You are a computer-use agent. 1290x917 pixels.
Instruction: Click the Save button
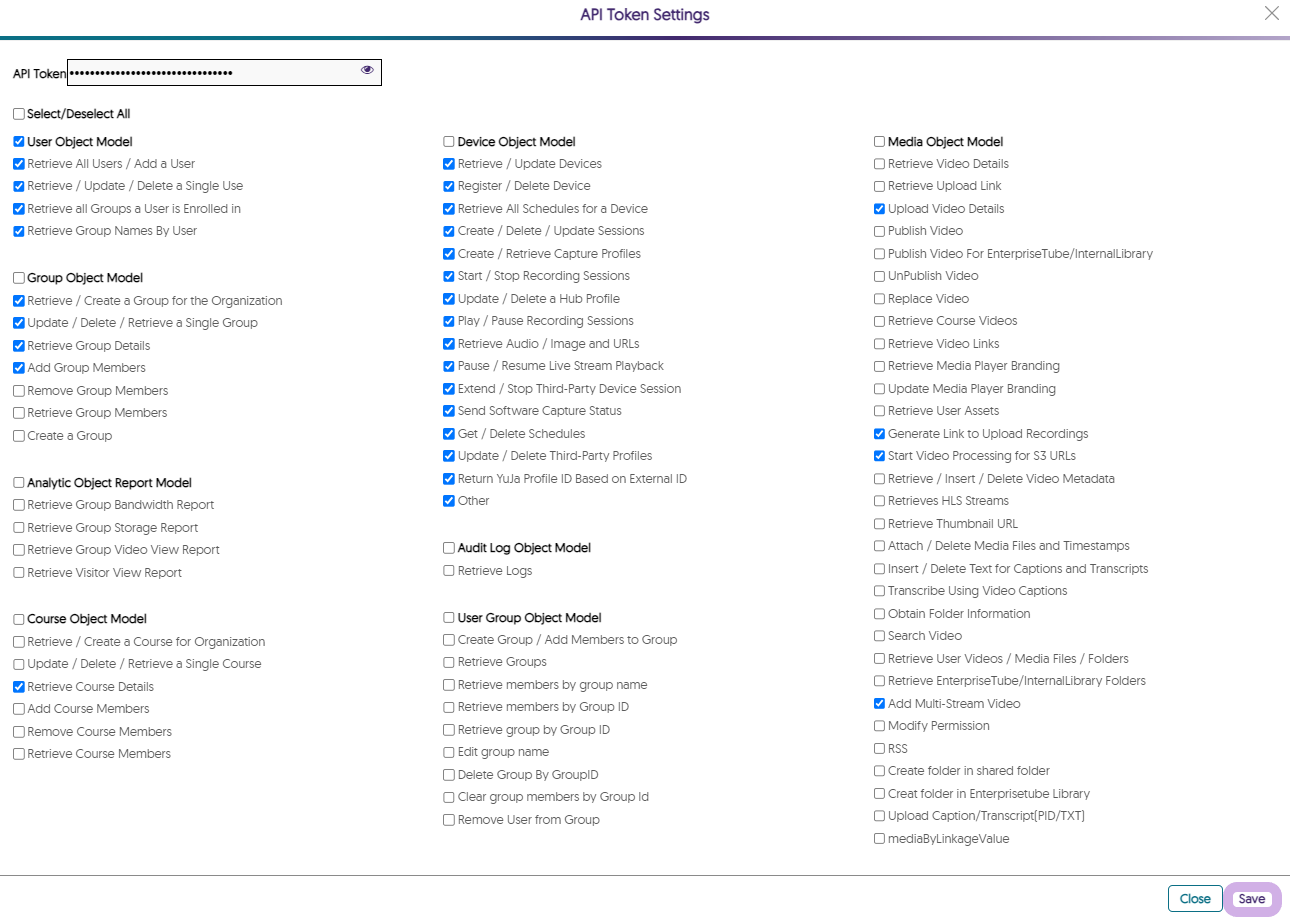click(x=1251, y=899)
